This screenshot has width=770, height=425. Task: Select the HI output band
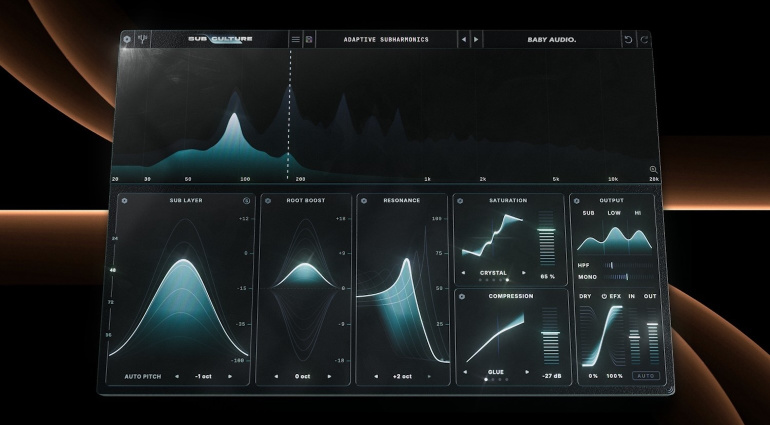638,213
